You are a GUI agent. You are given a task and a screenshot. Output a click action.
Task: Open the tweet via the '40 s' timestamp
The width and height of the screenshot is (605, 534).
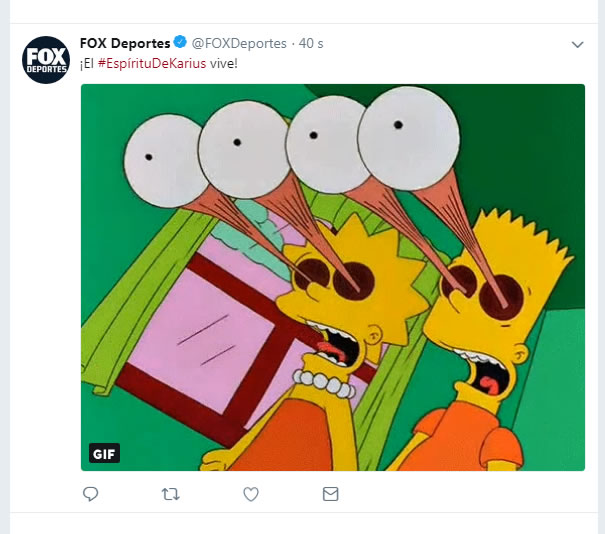(310, 44)
